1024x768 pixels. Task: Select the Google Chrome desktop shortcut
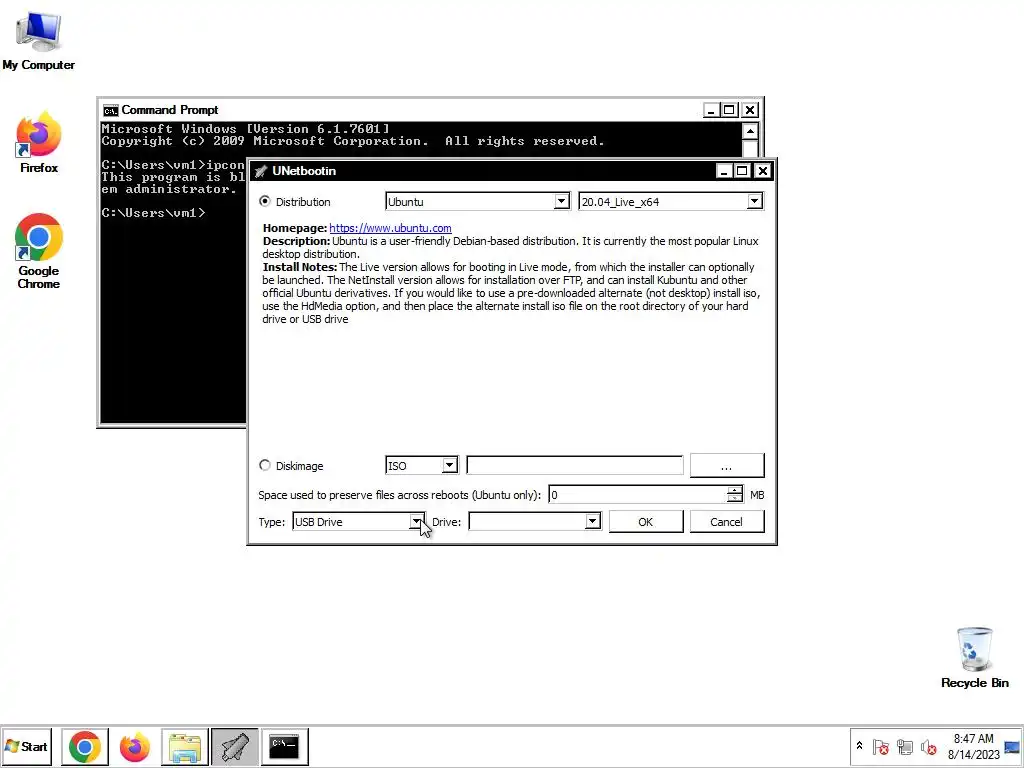pyautogui.click(x=39, y=251)
